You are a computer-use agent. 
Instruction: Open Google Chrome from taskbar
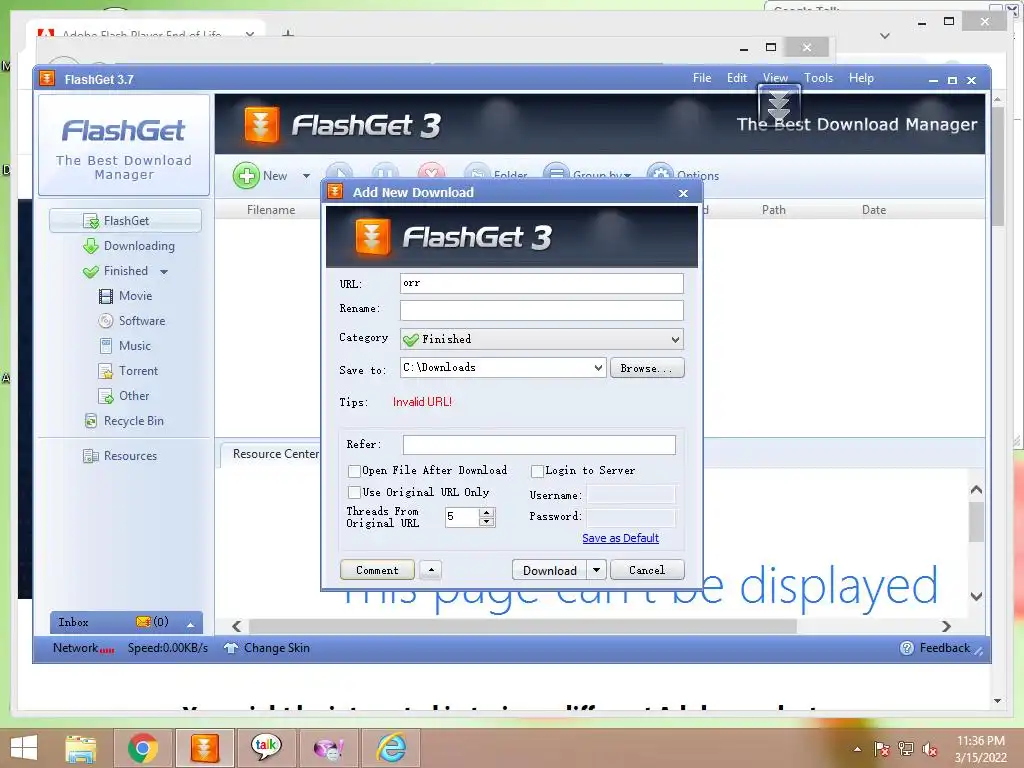pyautogui.click(x=142, y=748)
